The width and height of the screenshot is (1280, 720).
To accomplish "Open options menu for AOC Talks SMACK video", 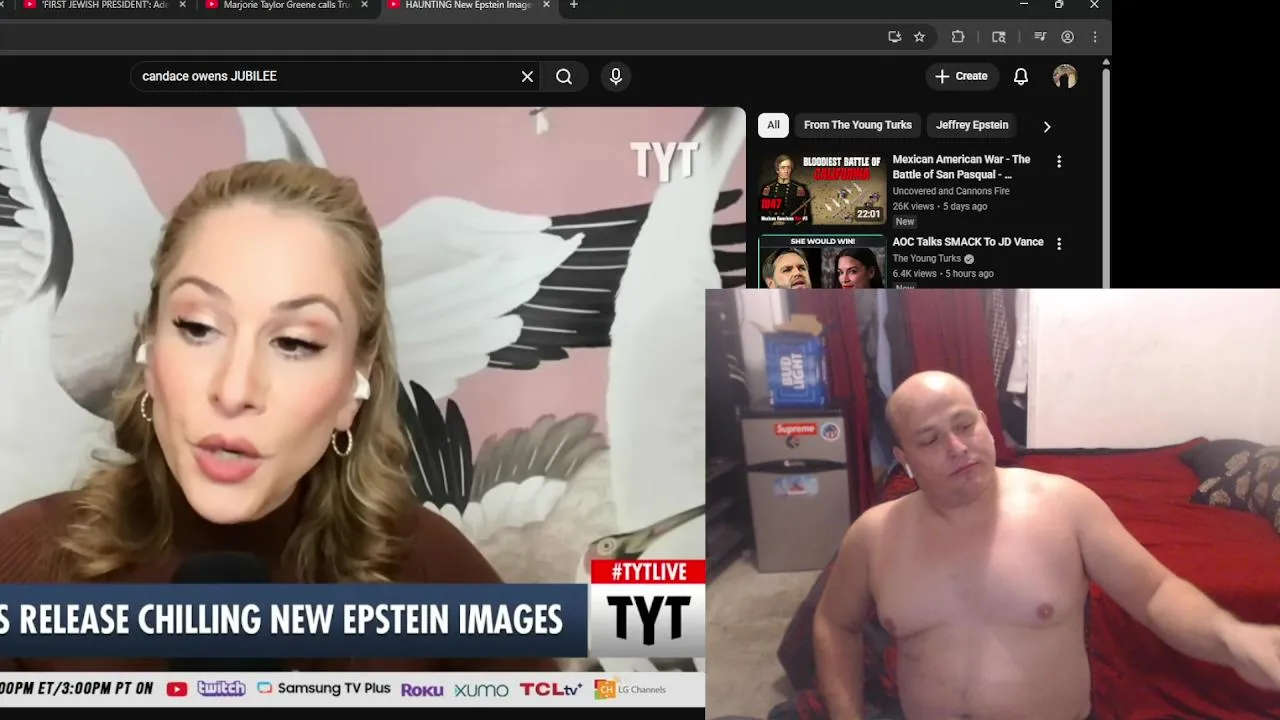I will [x=1059, y=244].
